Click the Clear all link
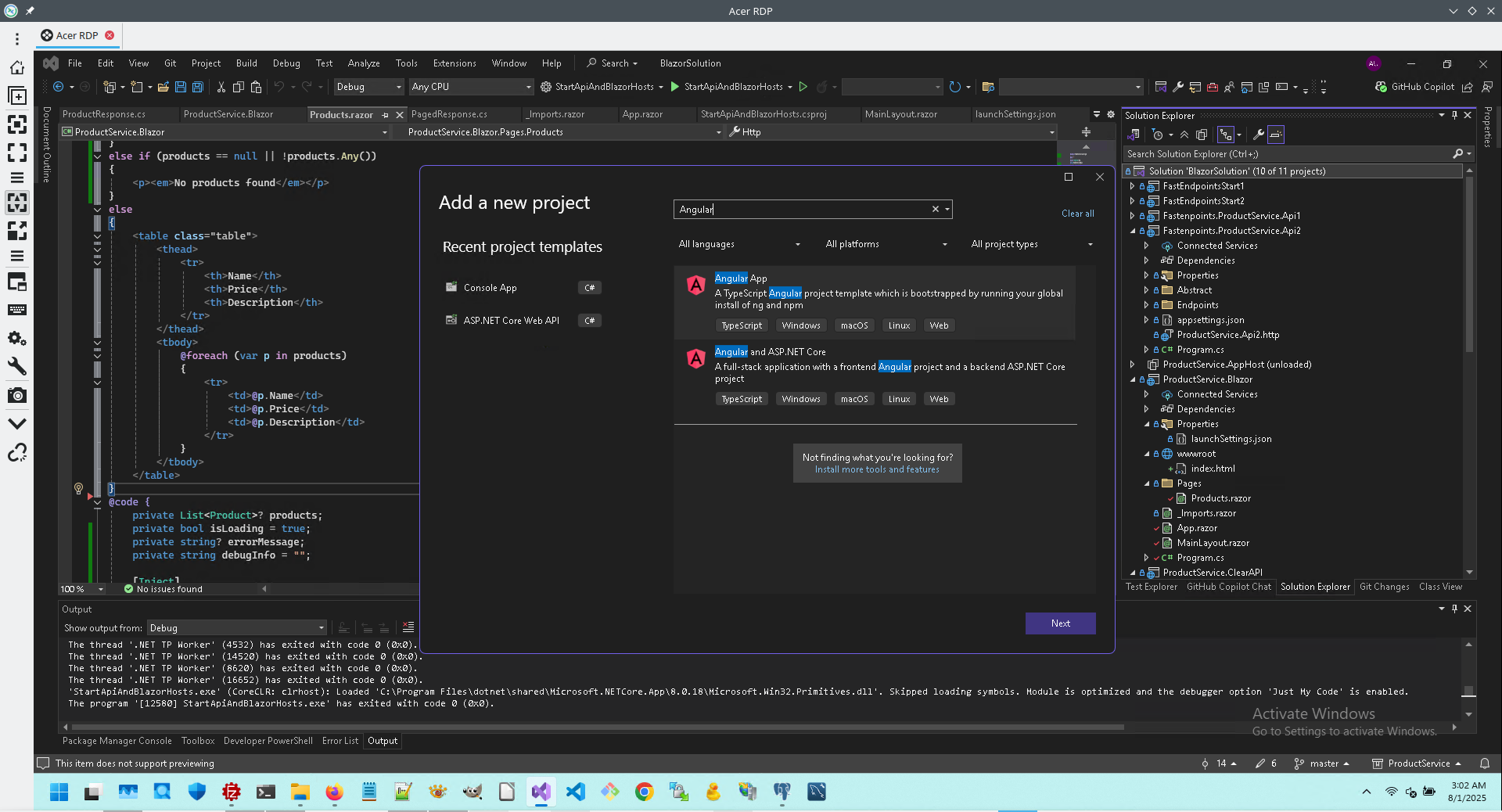 [x=1077, y=214]
